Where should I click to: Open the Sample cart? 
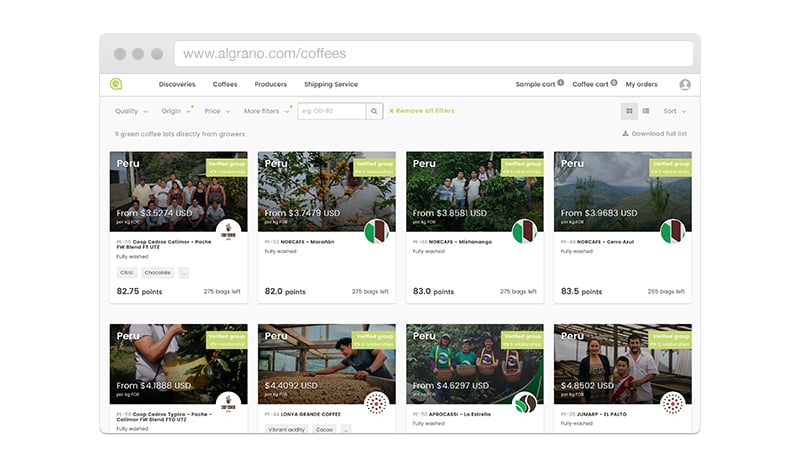point(535,84)
